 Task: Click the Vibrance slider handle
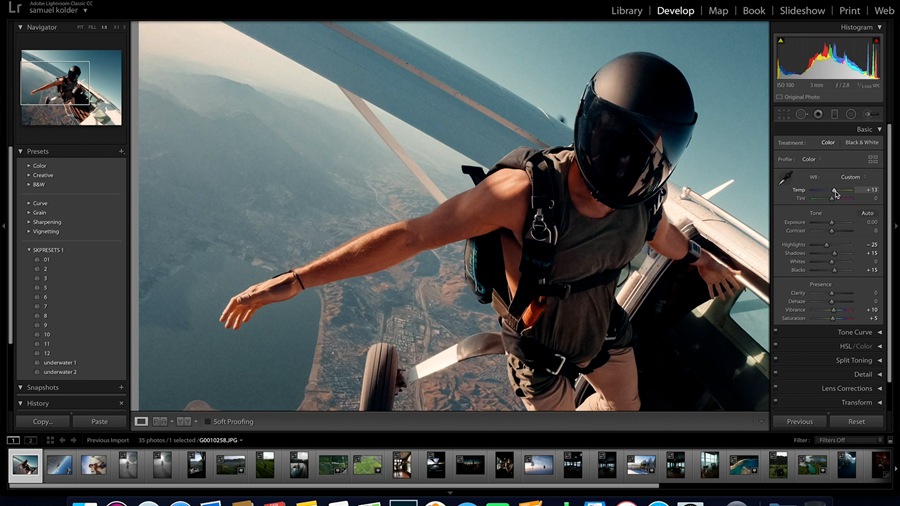833,310
